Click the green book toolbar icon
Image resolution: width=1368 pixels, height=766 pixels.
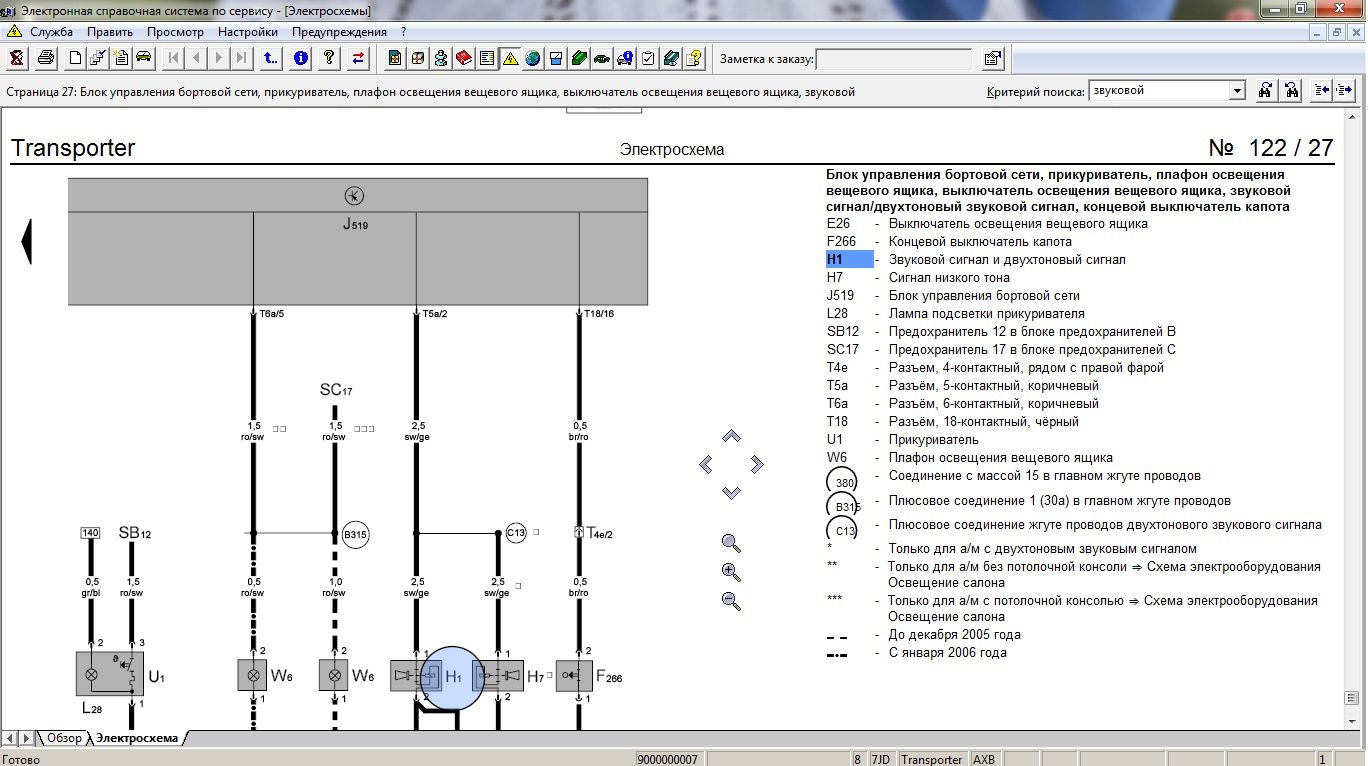tap(579, 58)
